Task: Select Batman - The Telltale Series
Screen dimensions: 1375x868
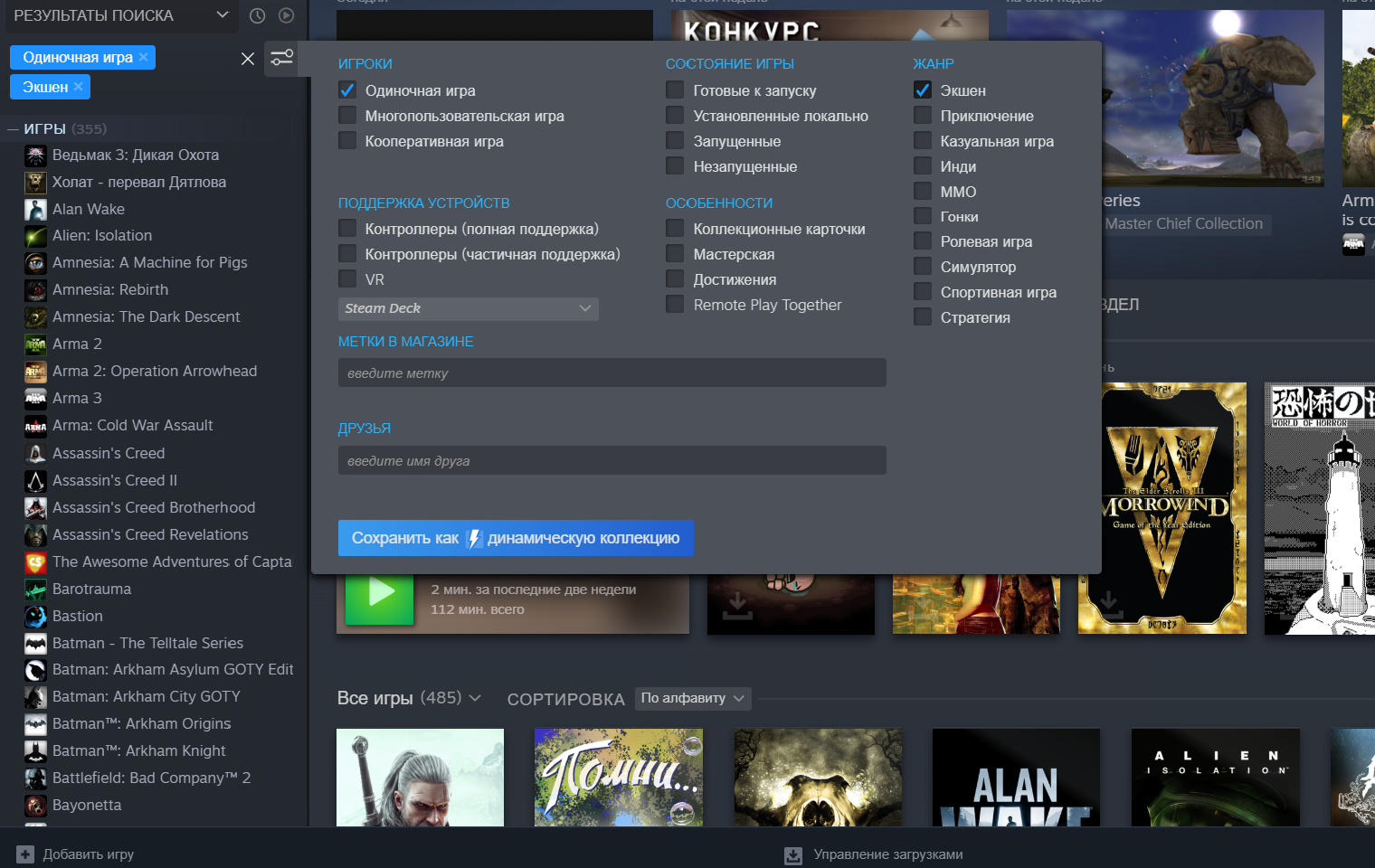Action: 147,644
